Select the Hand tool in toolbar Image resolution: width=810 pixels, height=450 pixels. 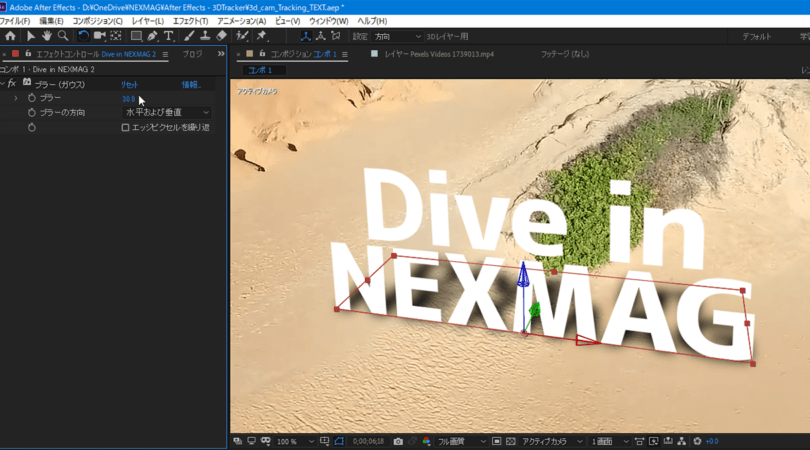[47, 36]
